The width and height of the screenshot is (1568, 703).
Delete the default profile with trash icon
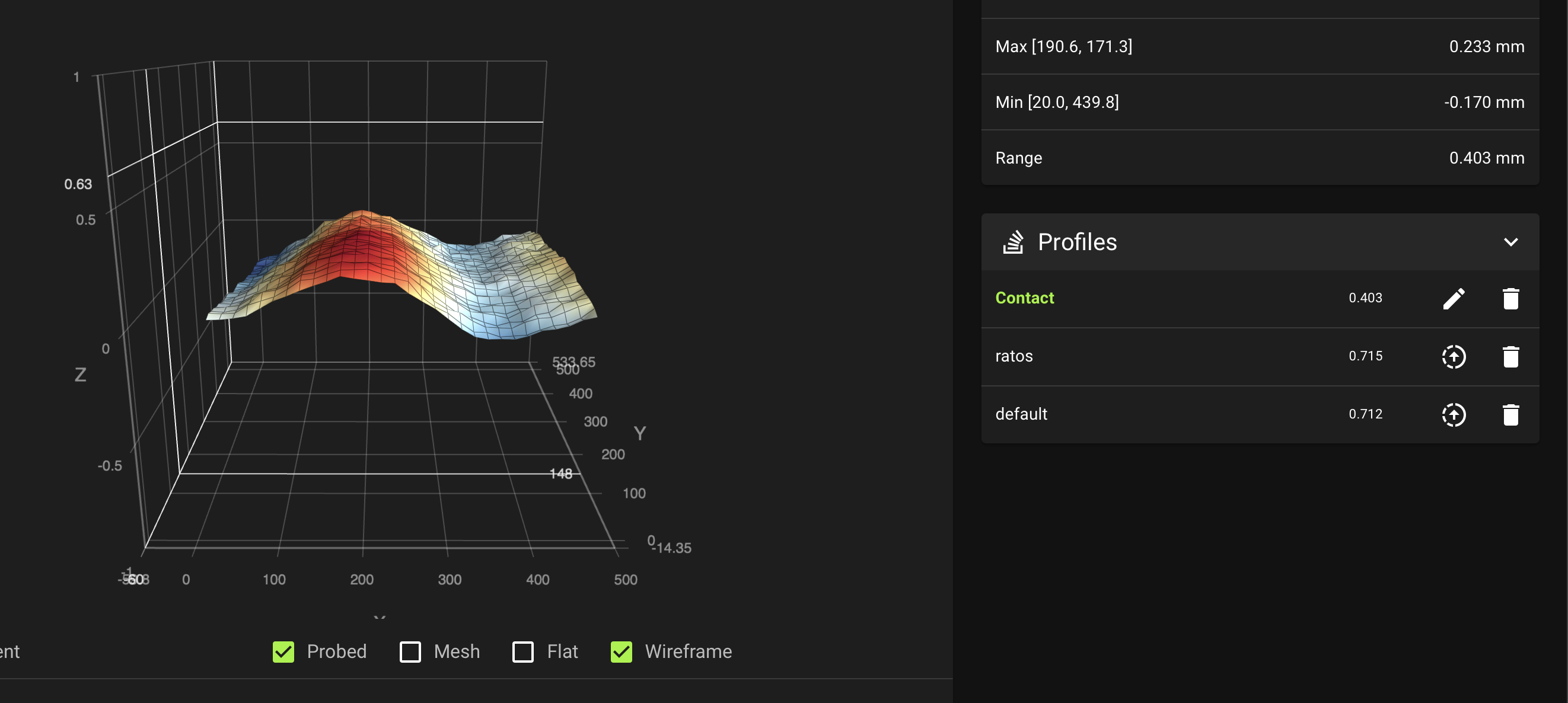pos(1510,414)
